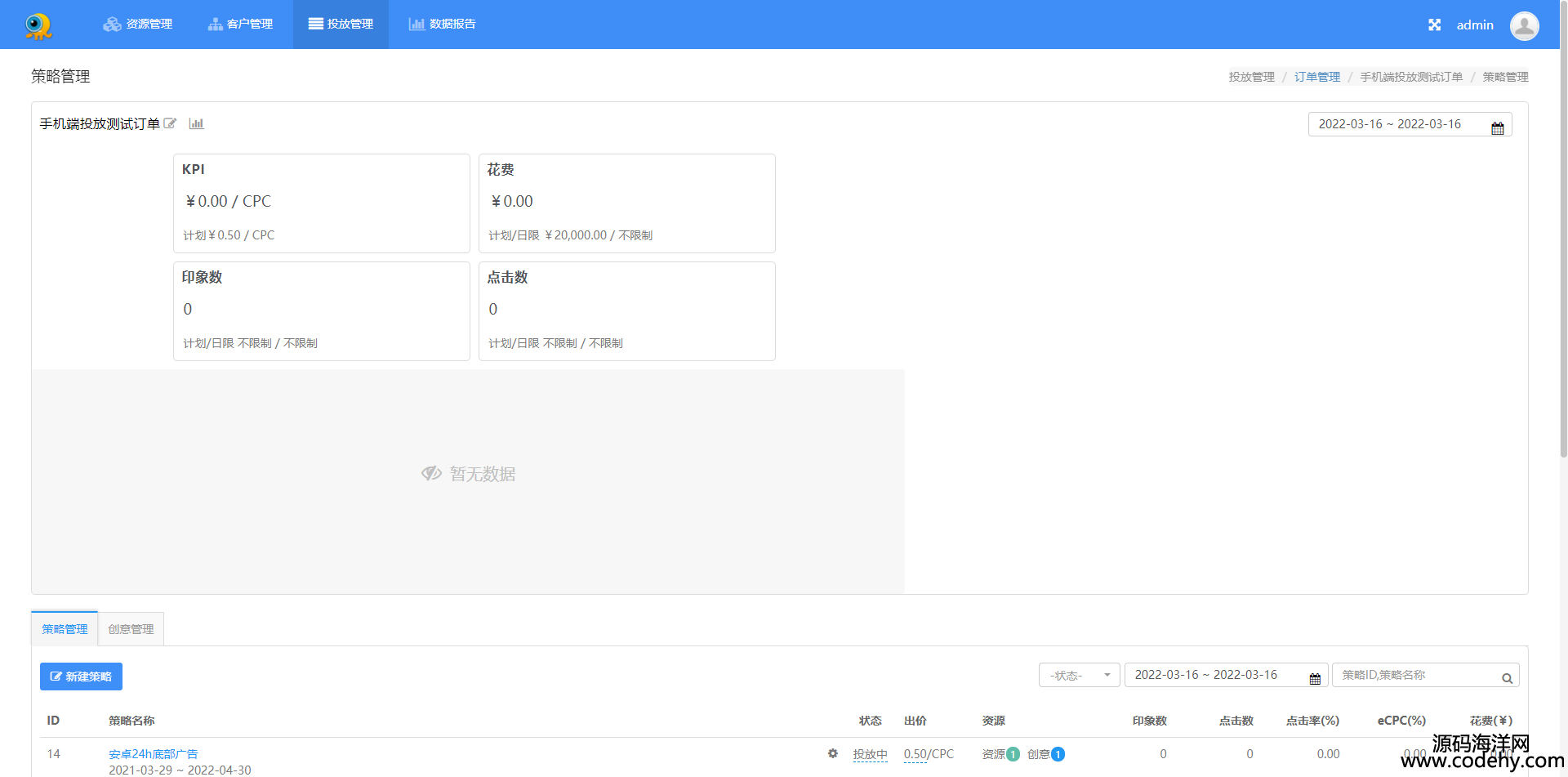This screenshot has width=1568, height=777.
Task: Click the page vertical scrollbar
Action: click(1563, 229)
